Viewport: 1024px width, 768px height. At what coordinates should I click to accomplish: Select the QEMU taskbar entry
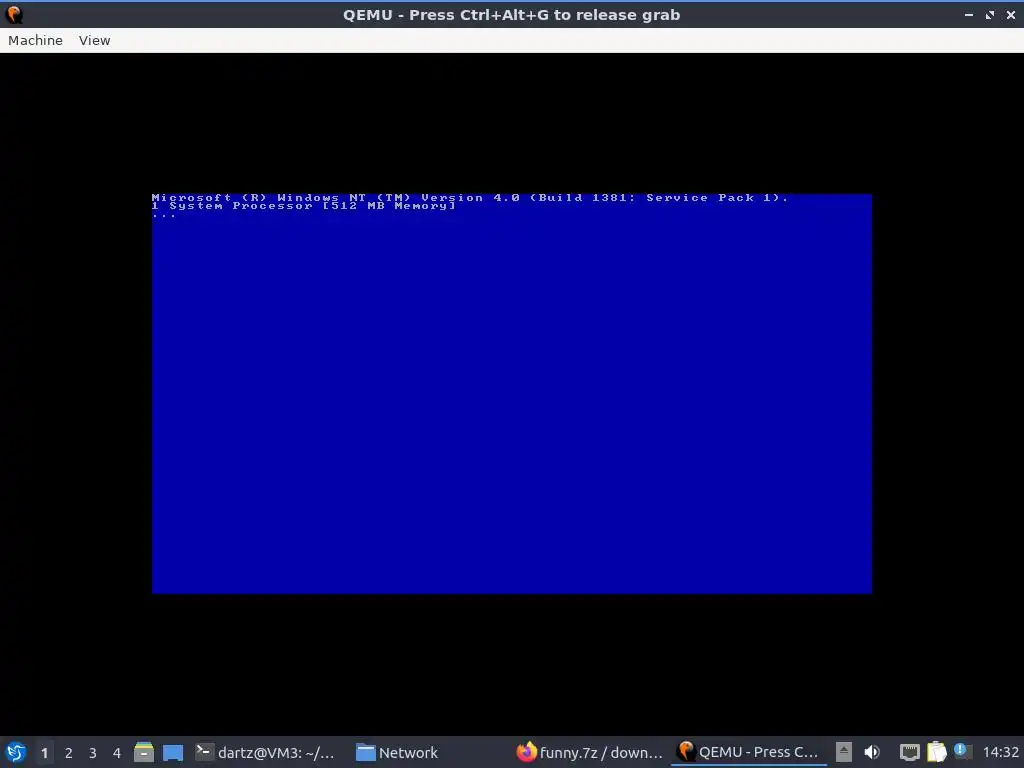[x=748, y=752]
